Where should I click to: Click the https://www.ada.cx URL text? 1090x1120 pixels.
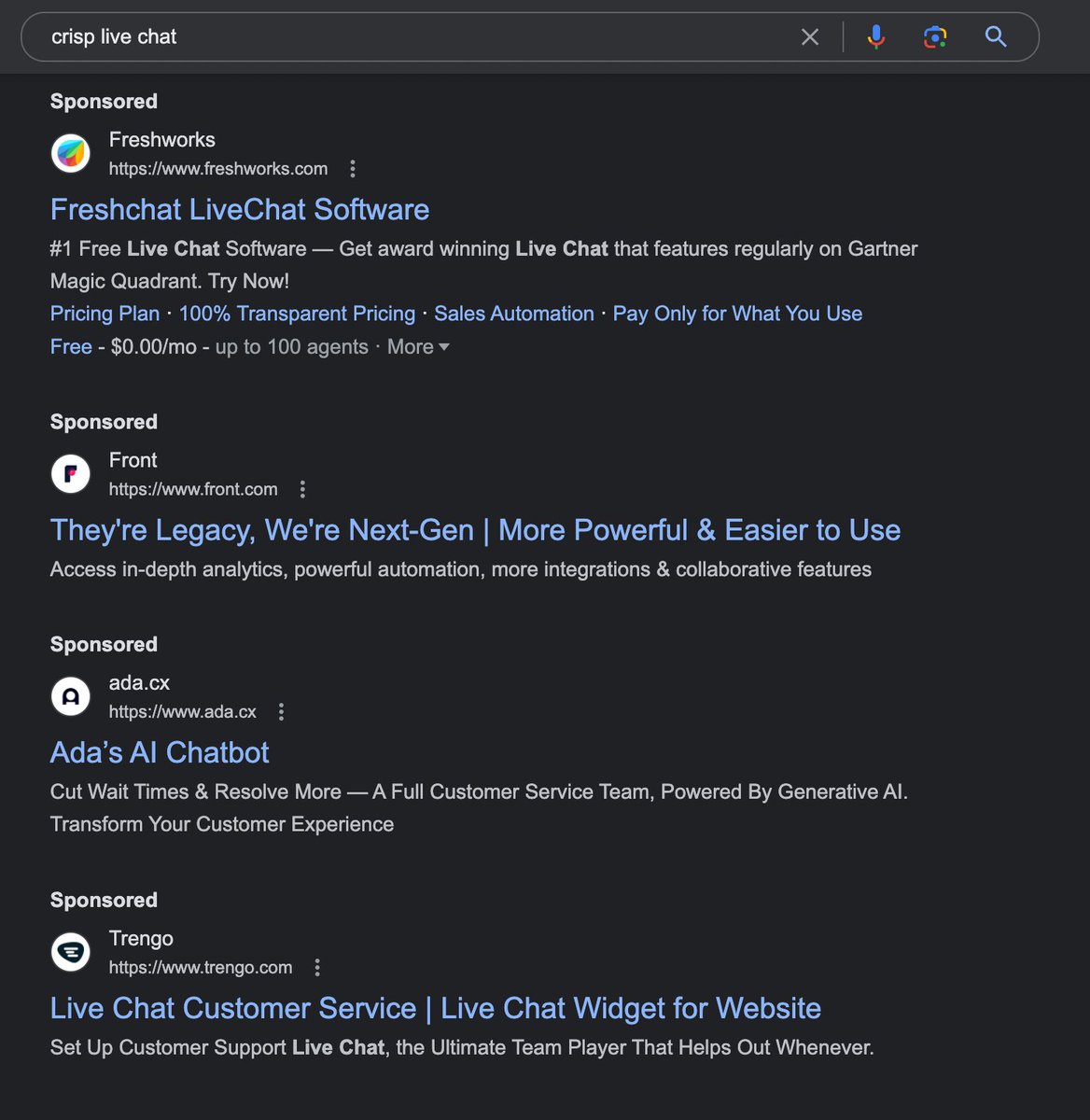(x=182, y=712)
